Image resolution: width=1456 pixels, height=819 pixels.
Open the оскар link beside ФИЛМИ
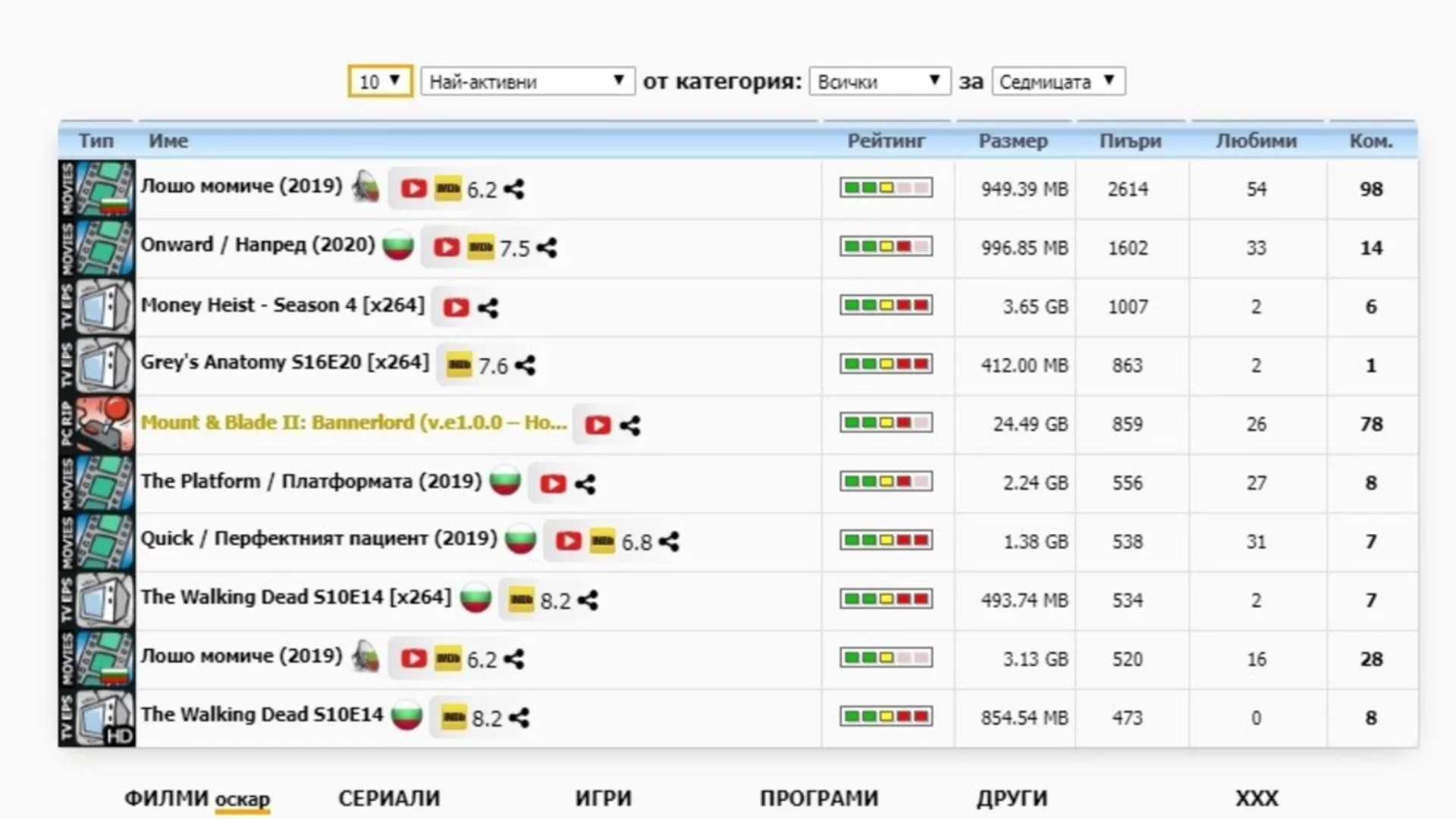[243, 799]
